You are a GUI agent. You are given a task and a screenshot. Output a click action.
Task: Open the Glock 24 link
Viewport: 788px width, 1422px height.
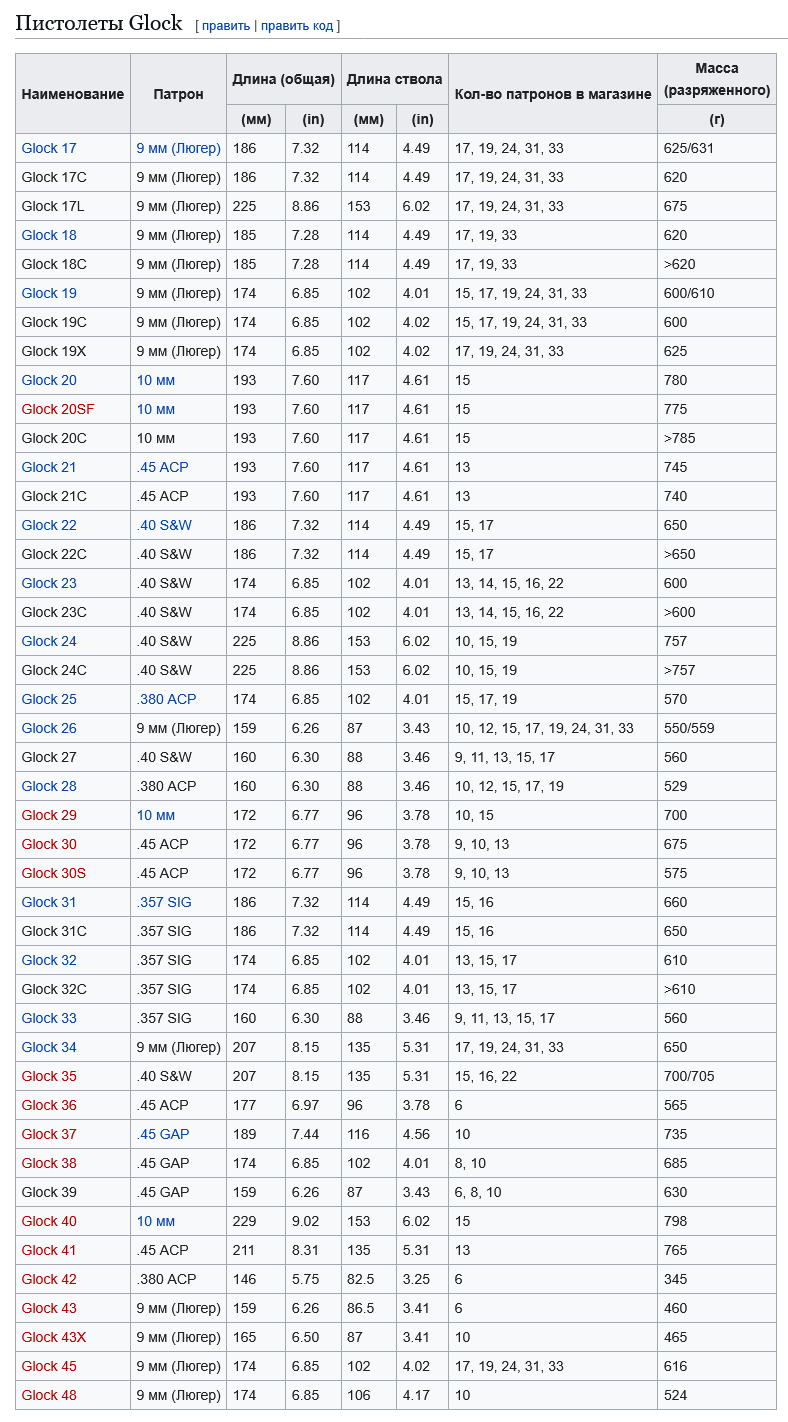(x=49, y=641)
